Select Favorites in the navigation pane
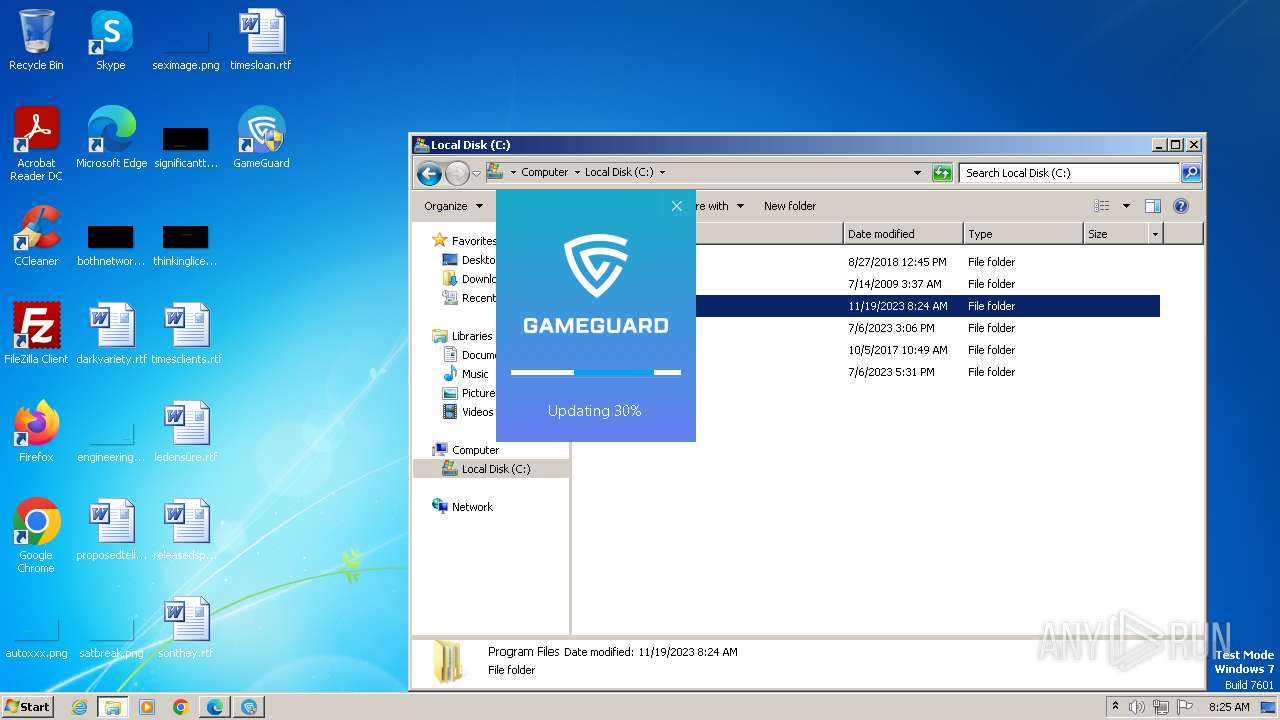The width and height of the screenshot is (1280, 720). pyautogui.click(x=473, y=241)
